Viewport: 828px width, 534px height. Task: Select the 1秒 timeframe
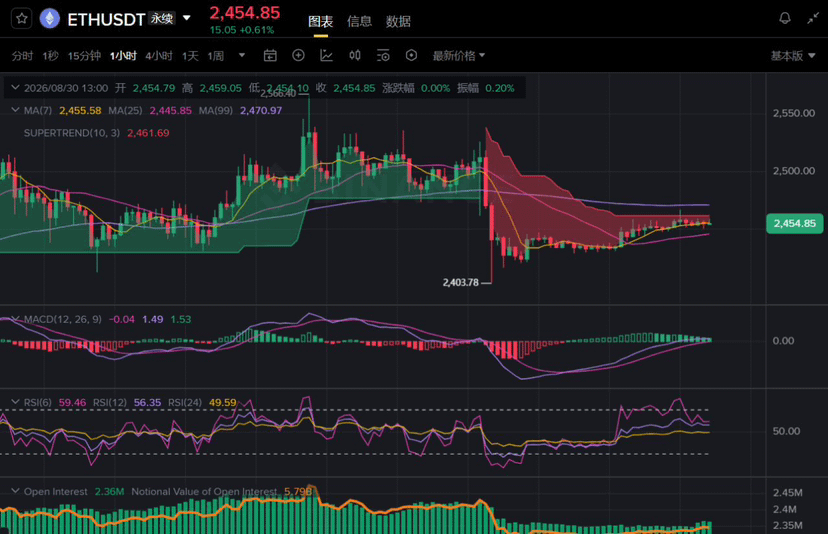[51, 56]
